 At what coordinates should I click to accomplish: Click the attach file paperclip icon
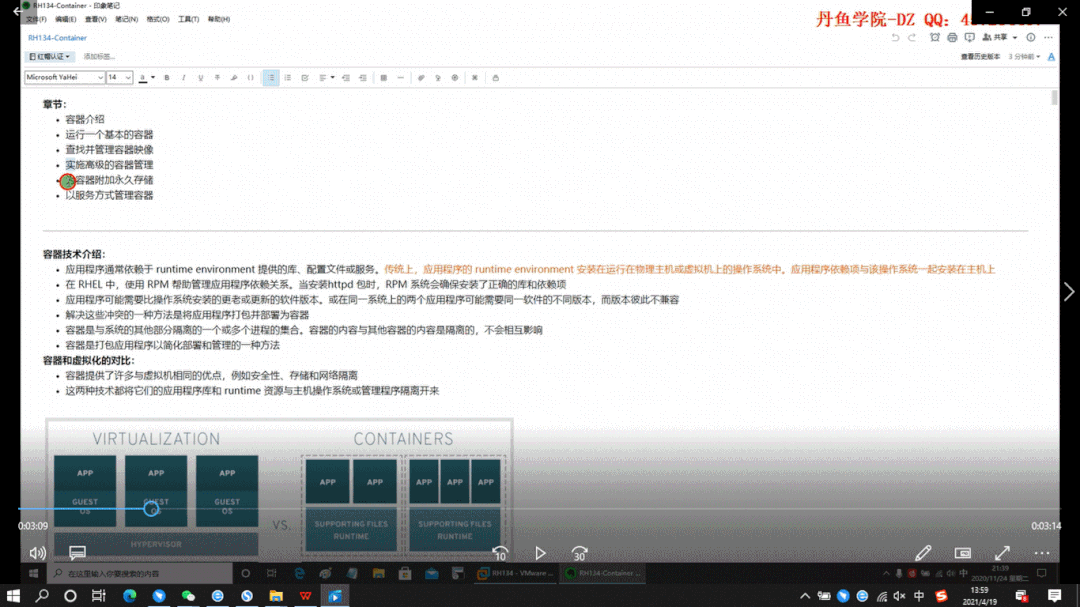(x=421, y=78)
